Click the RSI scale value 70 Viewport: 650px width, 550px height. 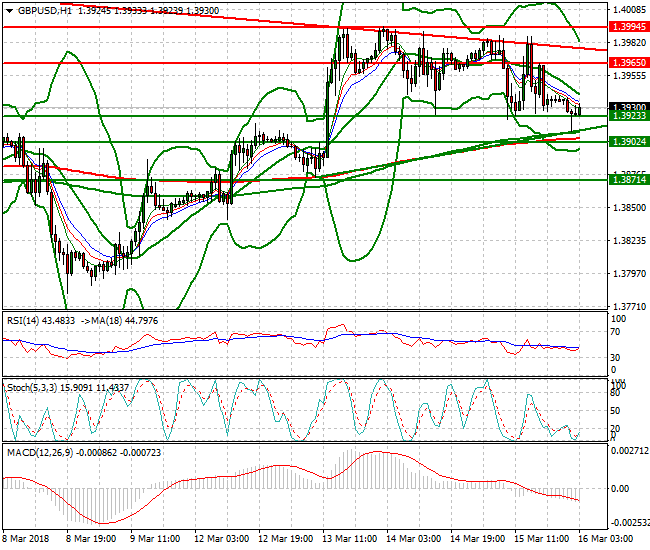(616, 332)
